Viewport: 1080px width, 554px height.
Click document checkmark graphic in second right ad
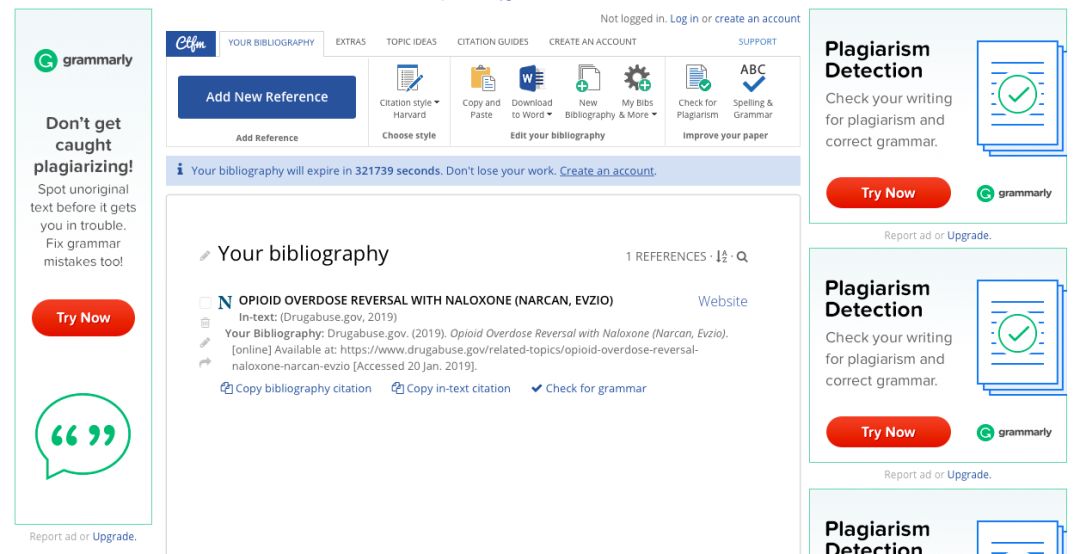tap(1020, 336)
